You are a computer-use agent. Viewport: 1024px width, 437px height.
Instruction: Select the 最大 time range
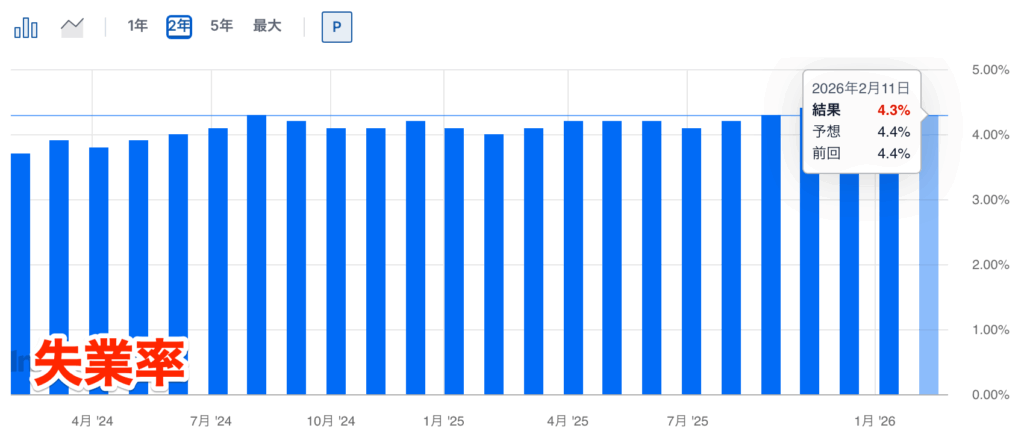(x=267, y=27)
